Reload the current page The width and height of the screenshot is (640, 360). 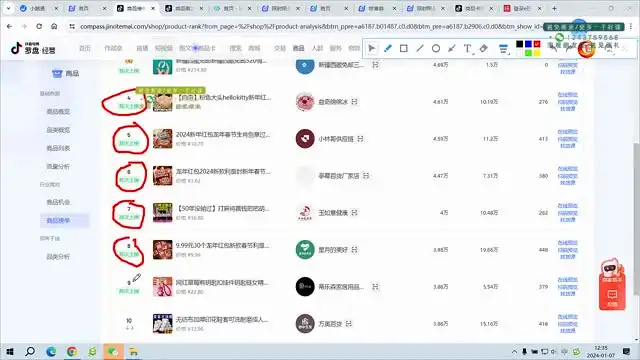[x=39, y=26]
